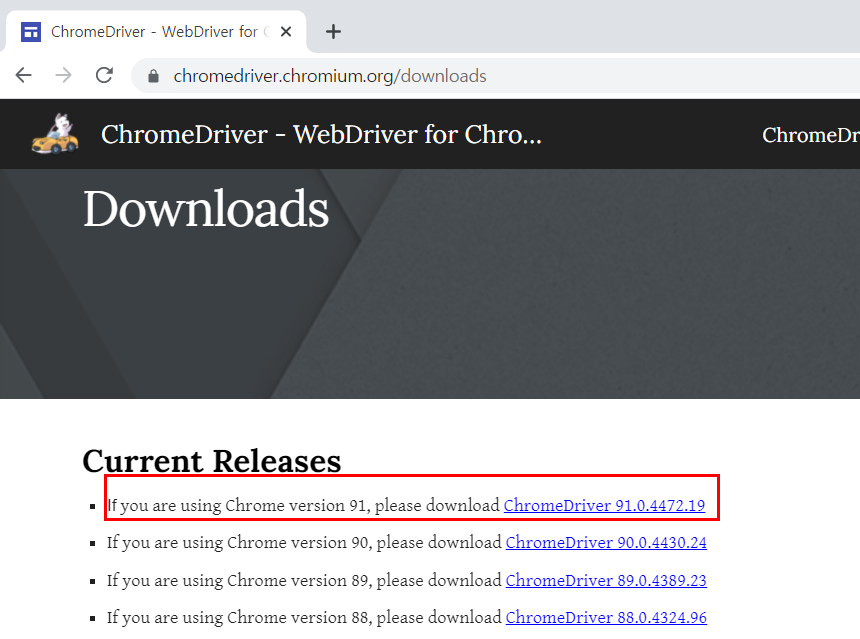Reload the ChromeDriver downloads page
The image size is (860, 639).
pos(104,75)
